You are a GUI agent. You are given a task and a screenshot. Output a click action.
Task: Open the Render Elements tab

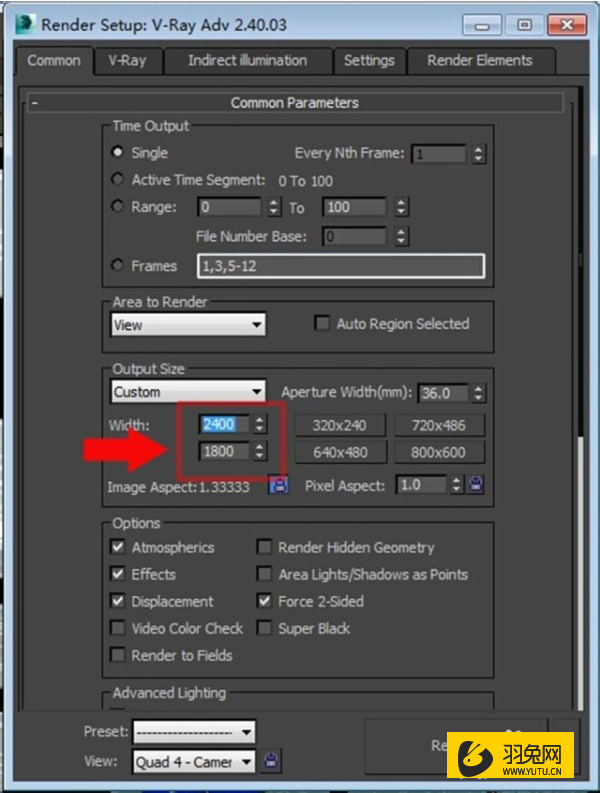pyautogui.click(x=480, y=61)
